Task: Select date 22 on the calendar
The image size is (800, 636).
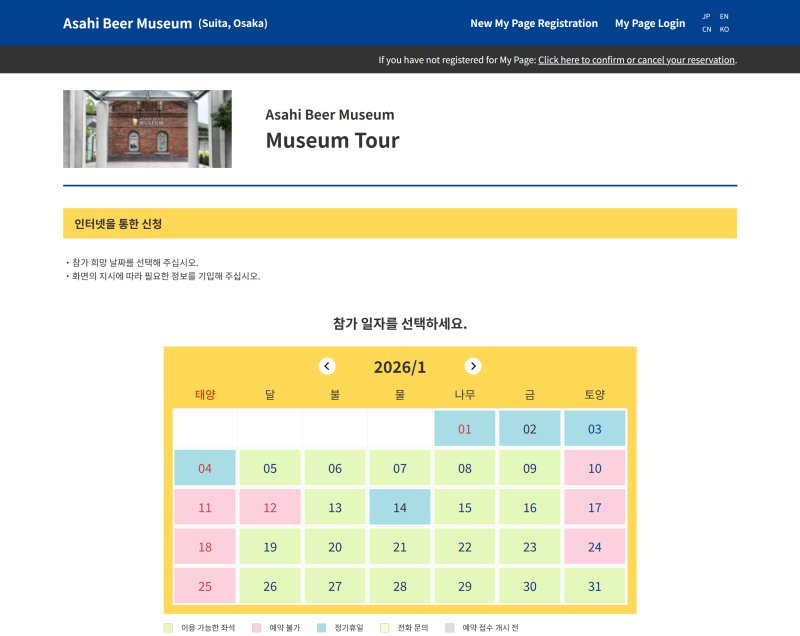Action: point(465,546)
